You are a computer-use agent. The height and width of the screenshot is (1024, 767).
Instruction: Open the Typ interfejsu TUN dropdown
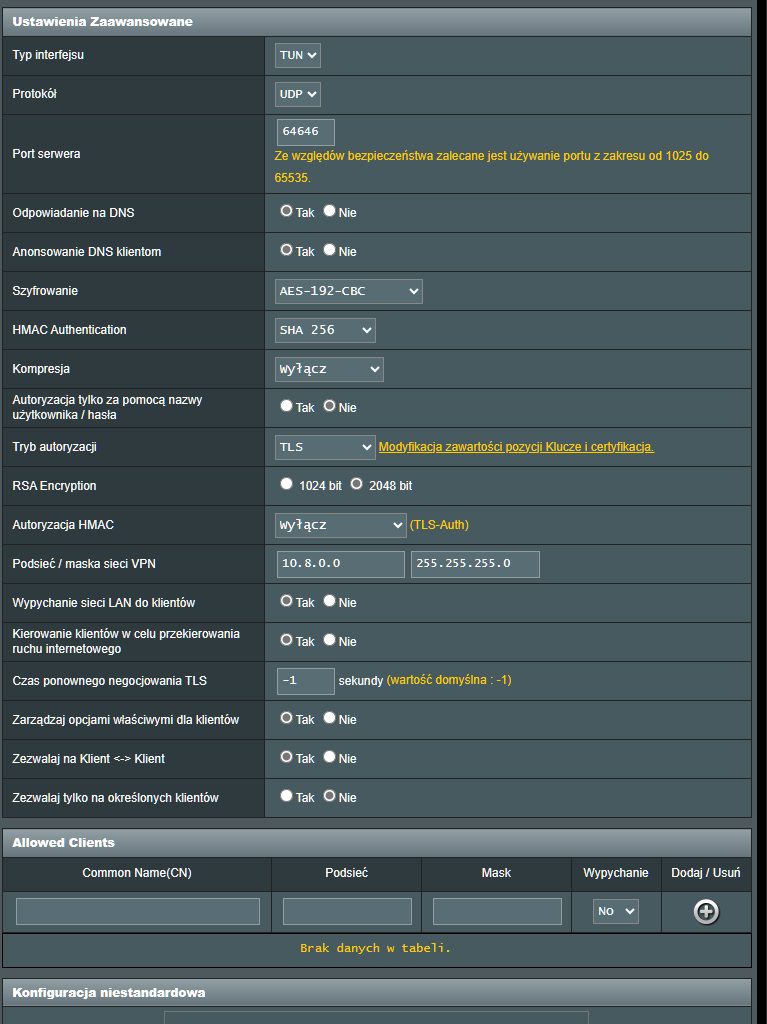pos(297,56)
